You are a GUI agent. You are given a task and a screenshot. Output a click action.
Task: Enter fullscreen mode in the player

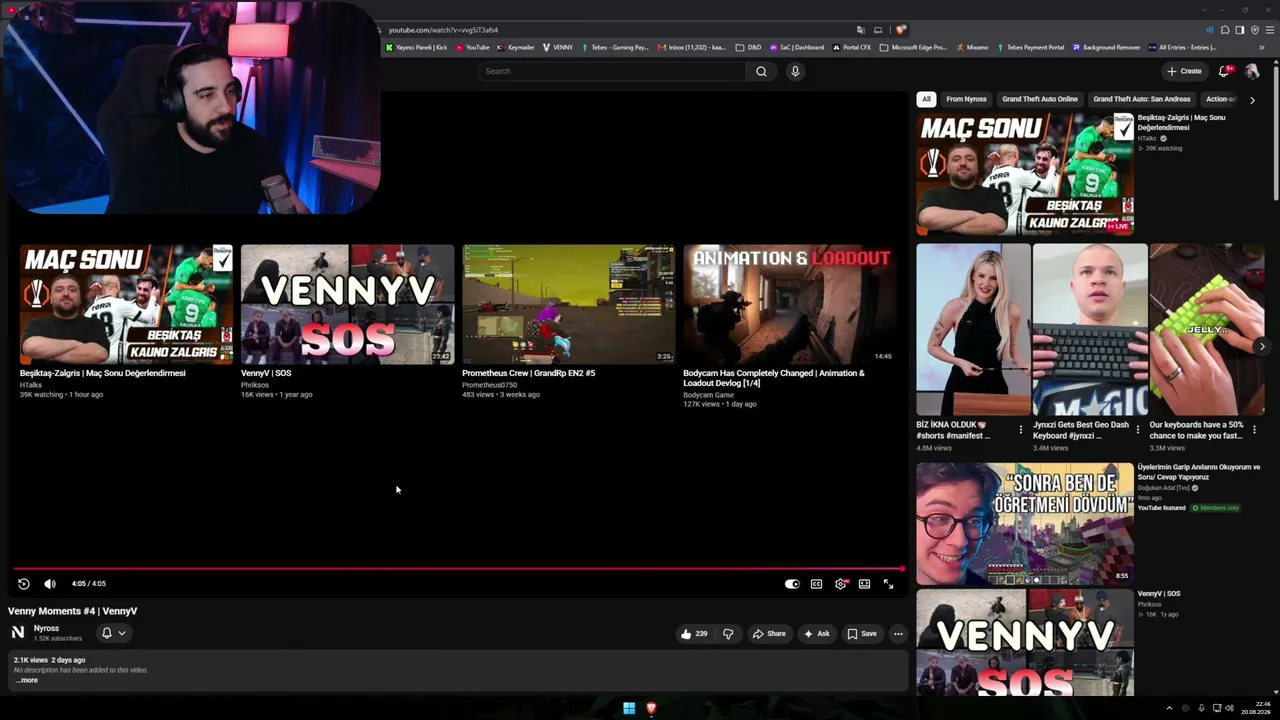click(x=888, y=584)
